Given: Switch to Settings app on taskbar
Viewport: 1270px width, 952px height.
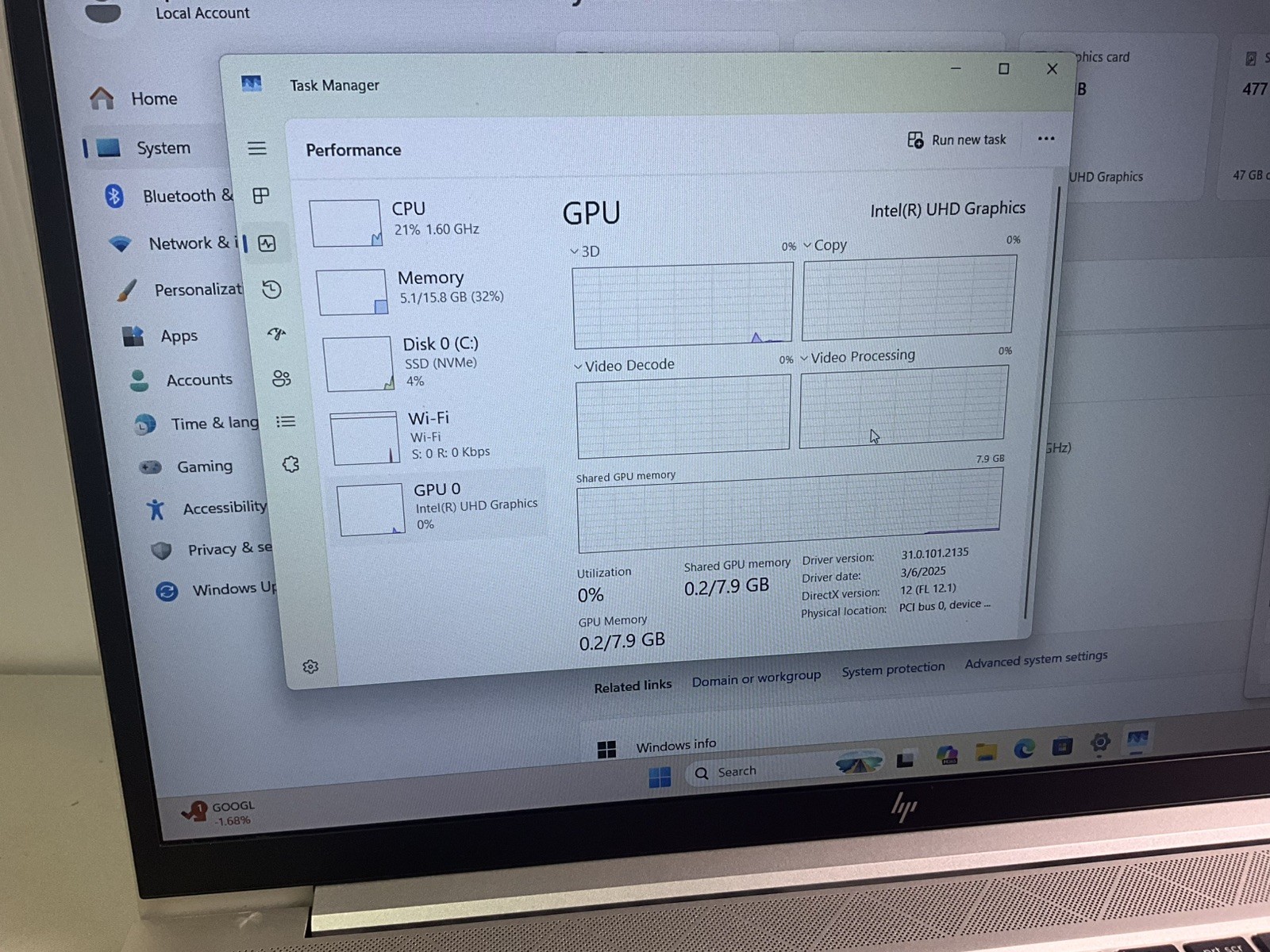Looking at the screenshot, I should tap(1100, 743).
